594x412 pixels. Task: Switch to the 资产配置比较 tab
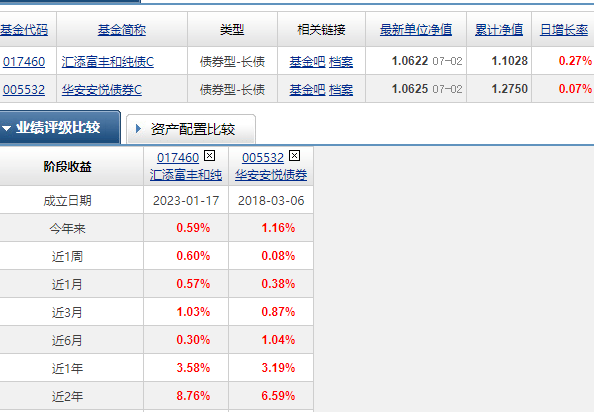(x=191, y=129)
